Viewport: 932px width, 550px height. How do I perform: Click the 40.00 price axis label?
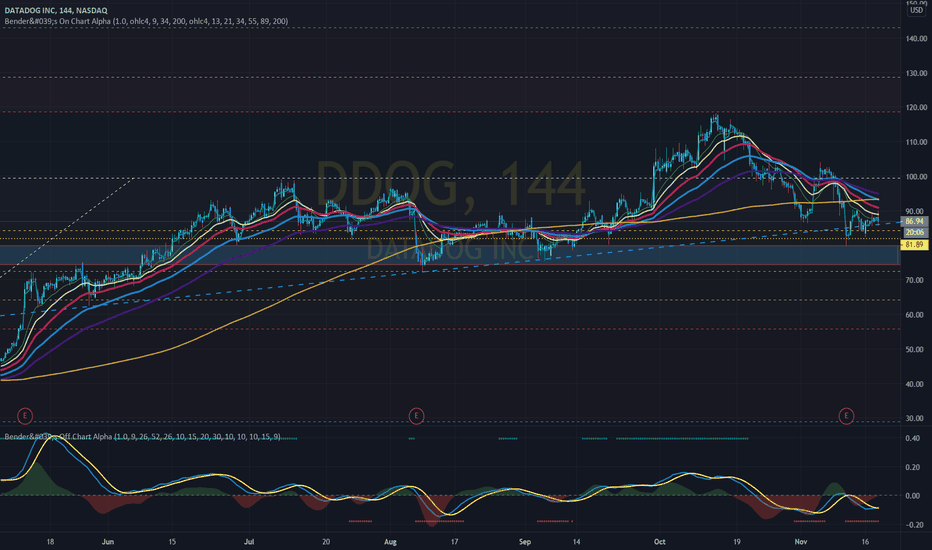tap(916, 384)
